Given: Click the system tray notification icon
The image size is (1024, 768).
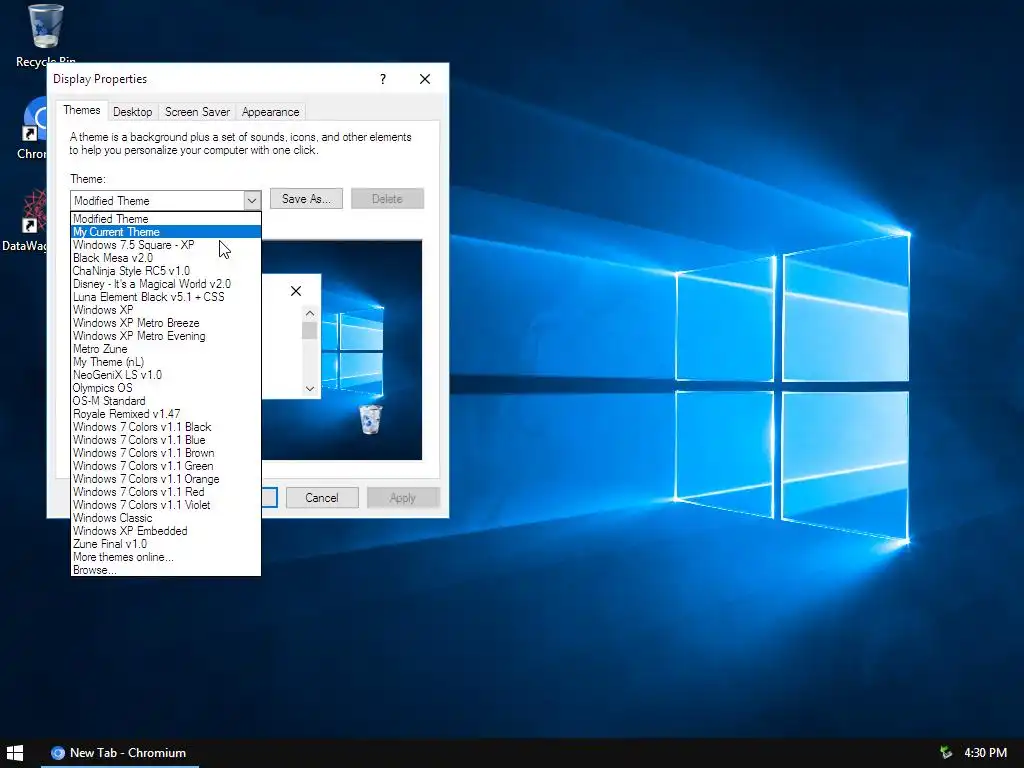Looking at the screenshot, I should click(x=945, y=753).
